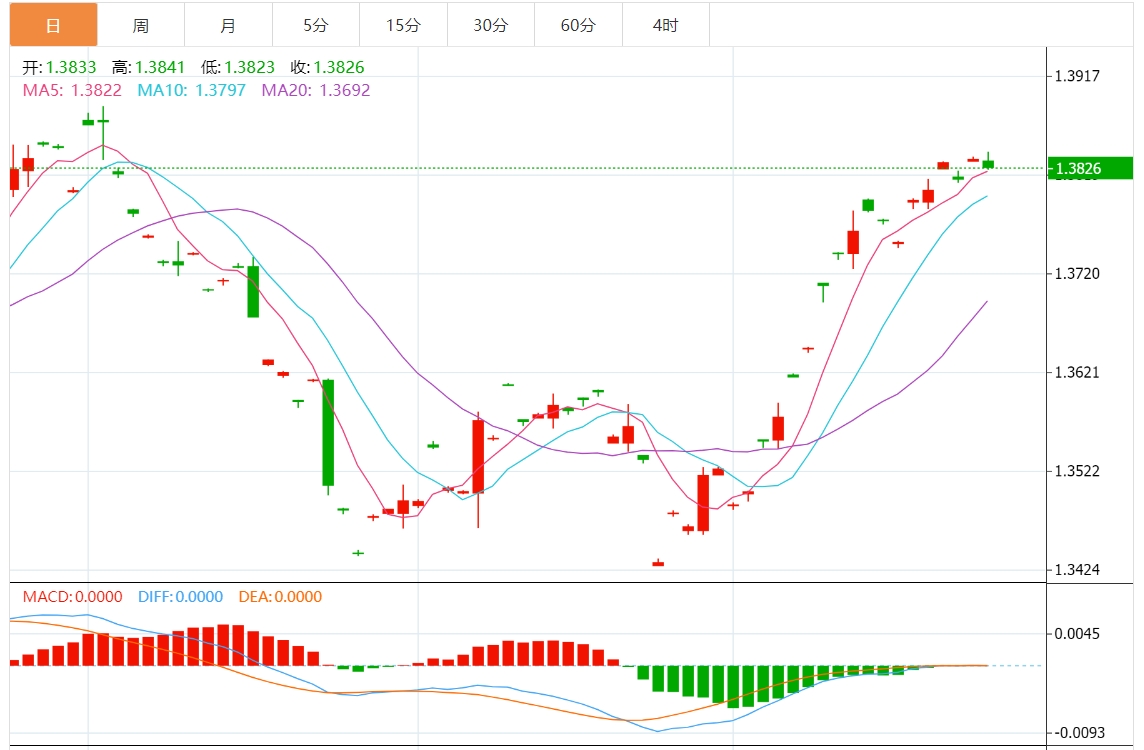Click the MA10 legend label
Viewport: 1144px width, 750px height.
click(191, 90)
